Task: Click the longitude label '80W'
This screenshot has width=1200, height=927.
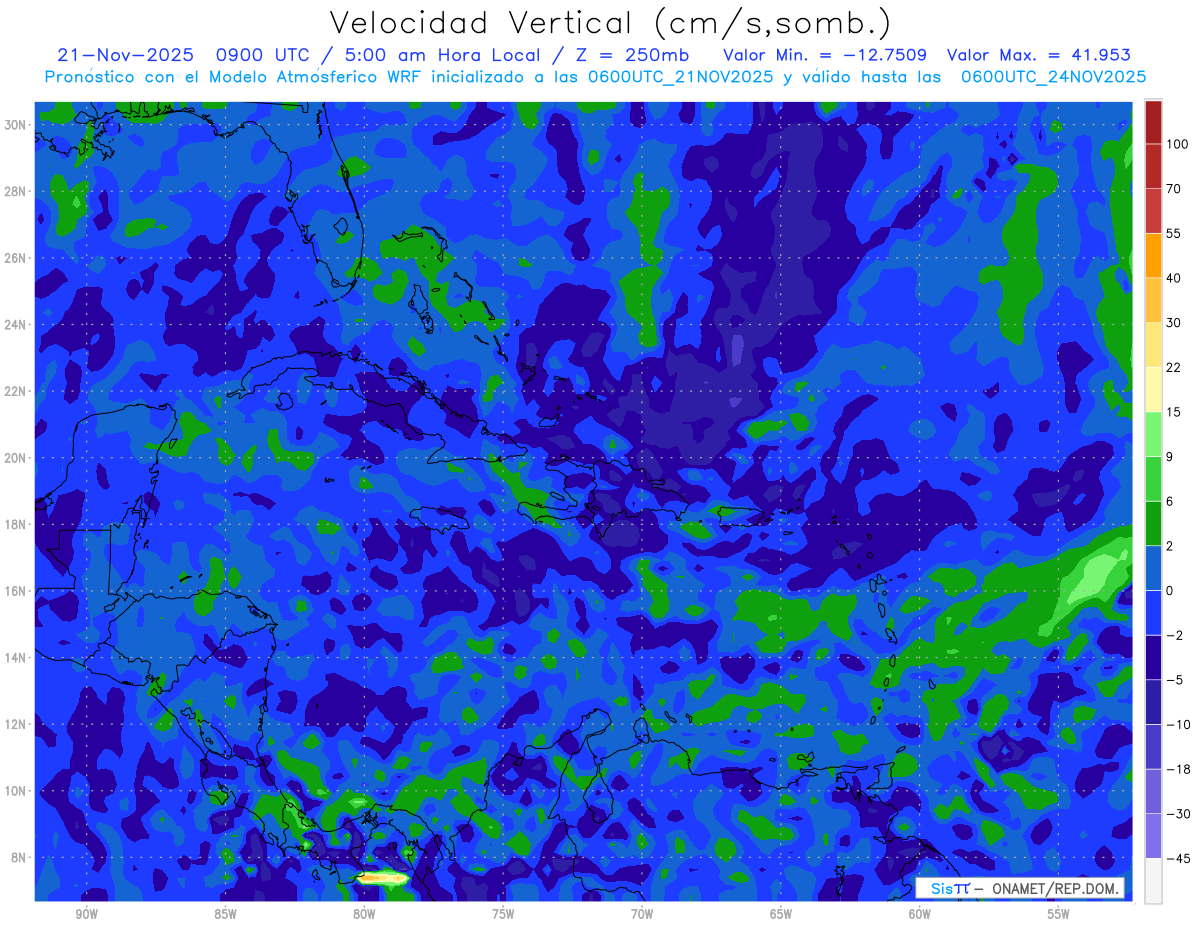Action: click(364, 913)
